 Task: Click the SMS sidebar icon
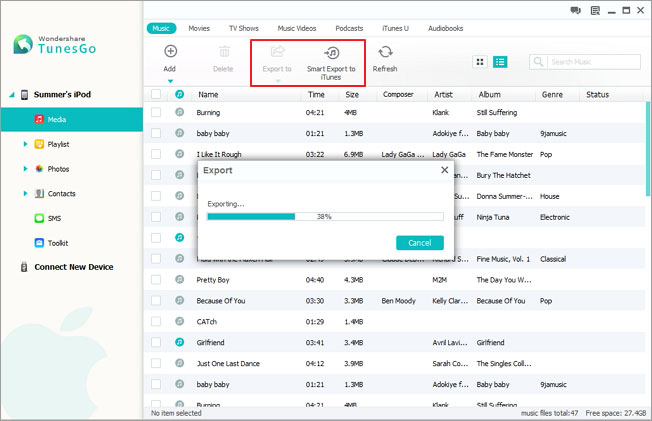click(39, 218)
